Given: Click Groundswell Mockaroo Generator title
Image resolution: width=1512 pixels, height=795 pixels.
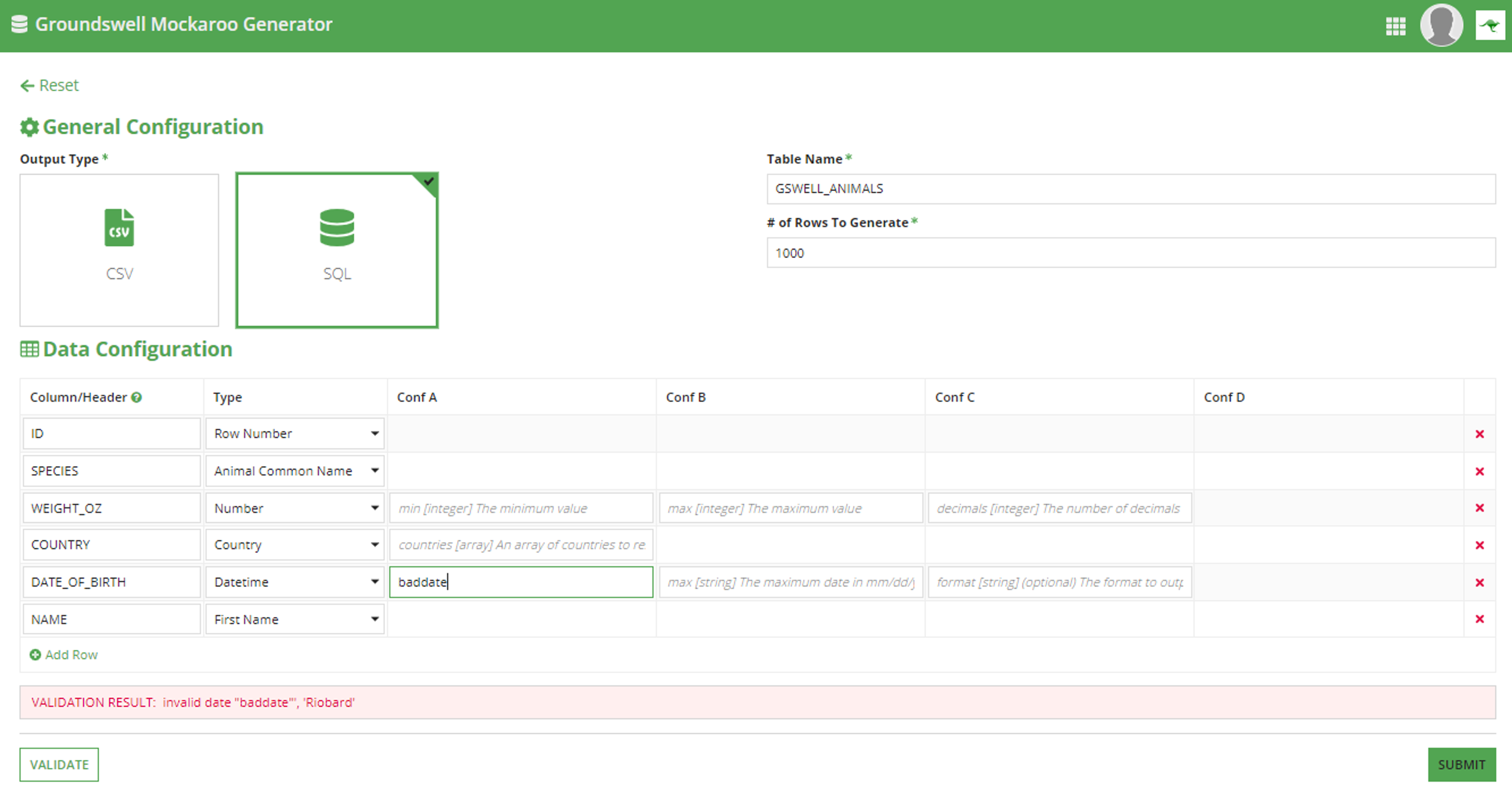Looking at the screenshot, I should click(x=184, y=25).
